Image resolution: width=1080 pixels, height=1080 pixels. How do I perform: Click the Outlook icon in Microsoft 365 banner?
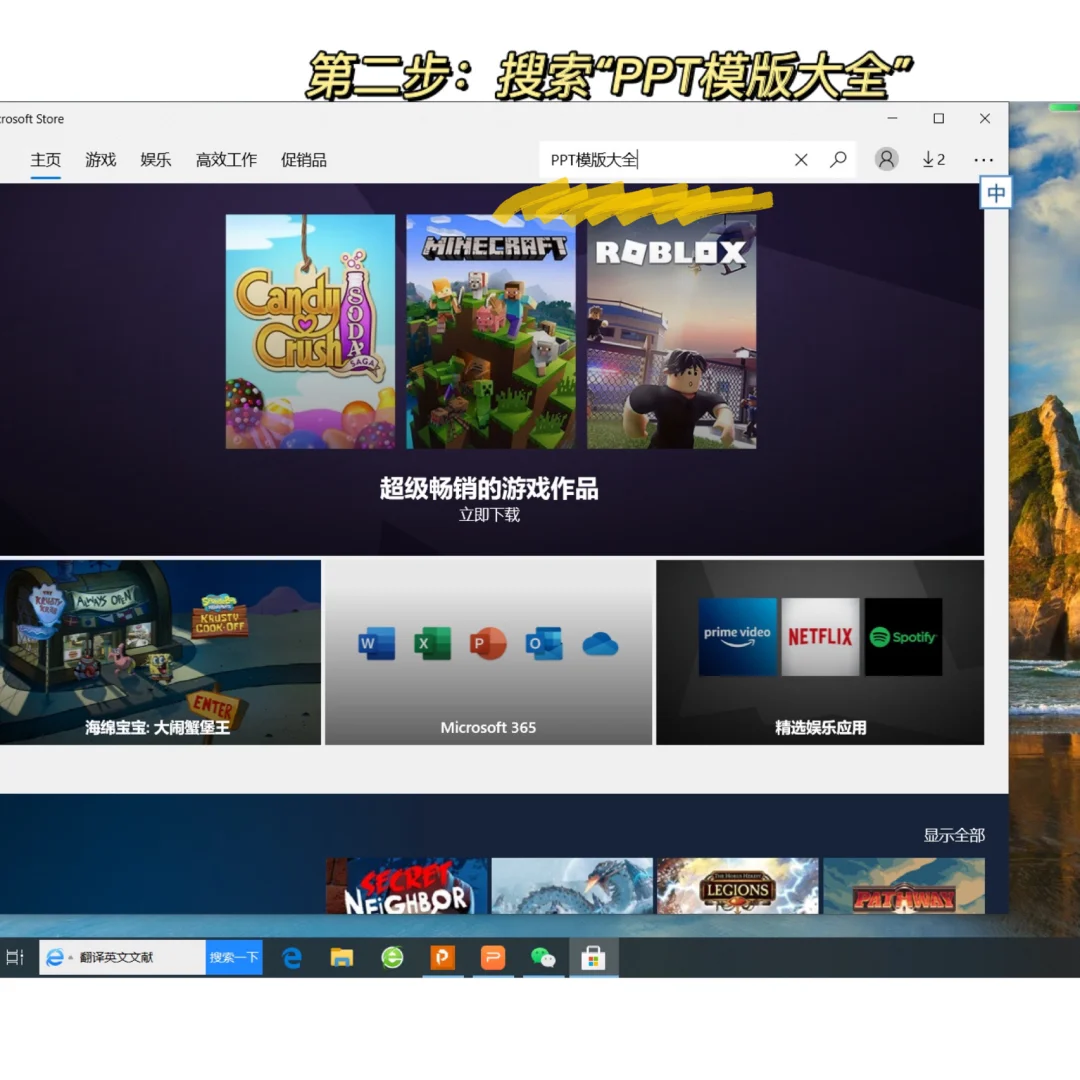tap(543, 643)
